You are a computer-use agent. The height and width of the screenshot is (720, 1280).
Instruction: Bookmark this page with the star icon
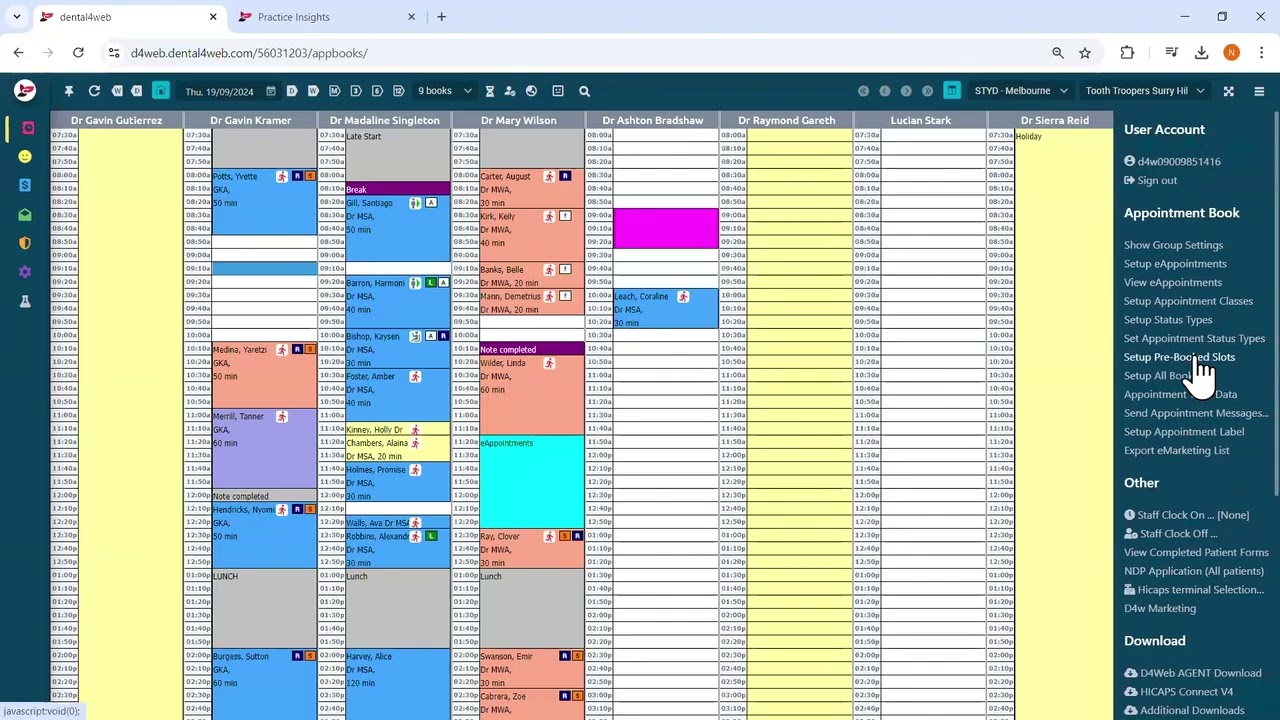(1085, 53)
